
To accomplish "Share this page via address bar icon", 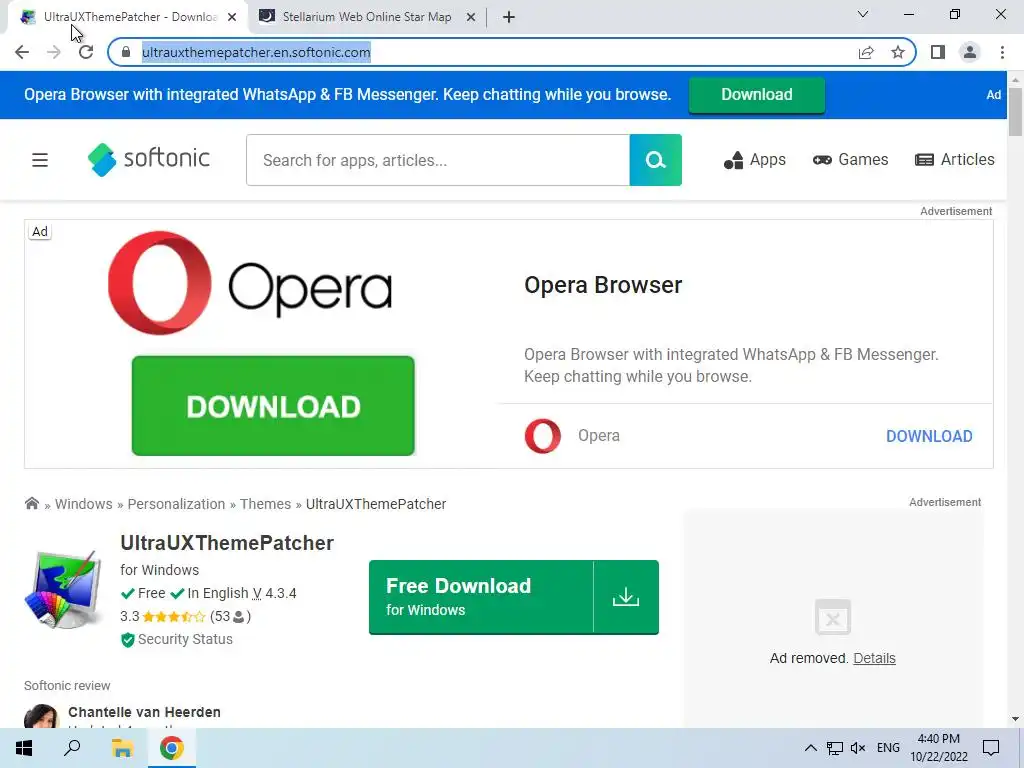I will coord(866,52).
